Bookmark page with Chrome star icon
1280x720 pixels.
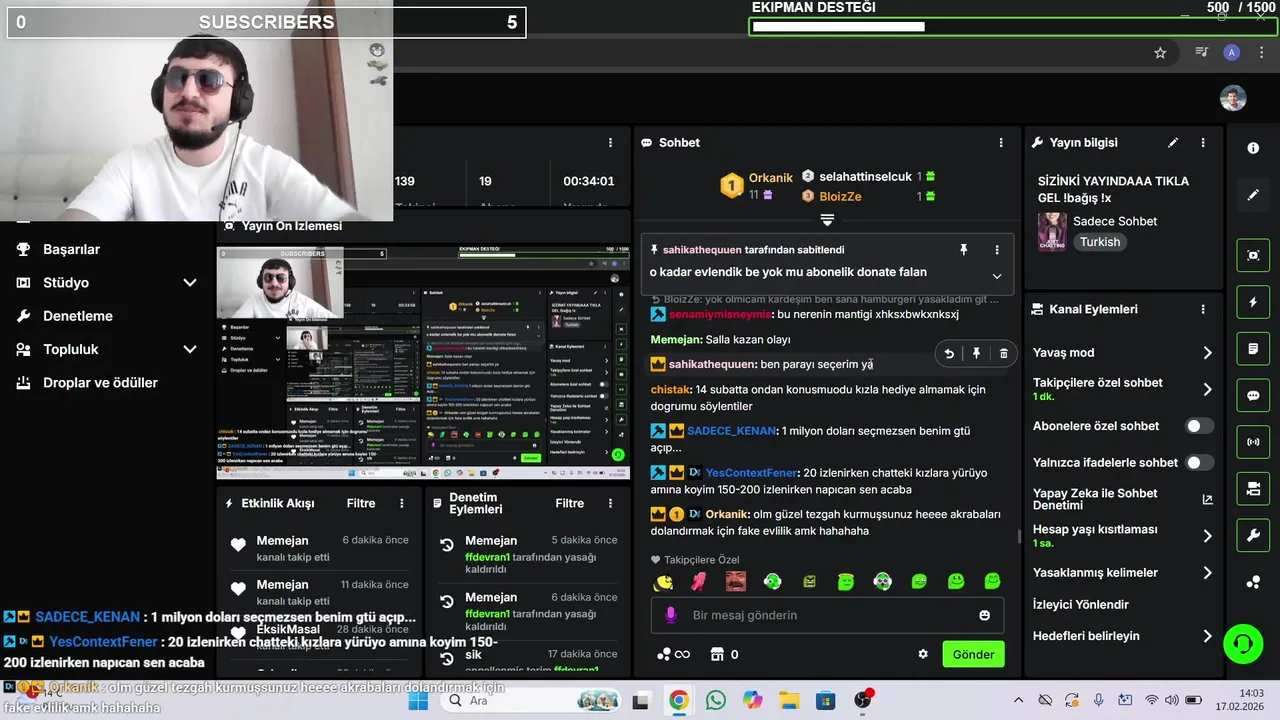coord(1160,53)
